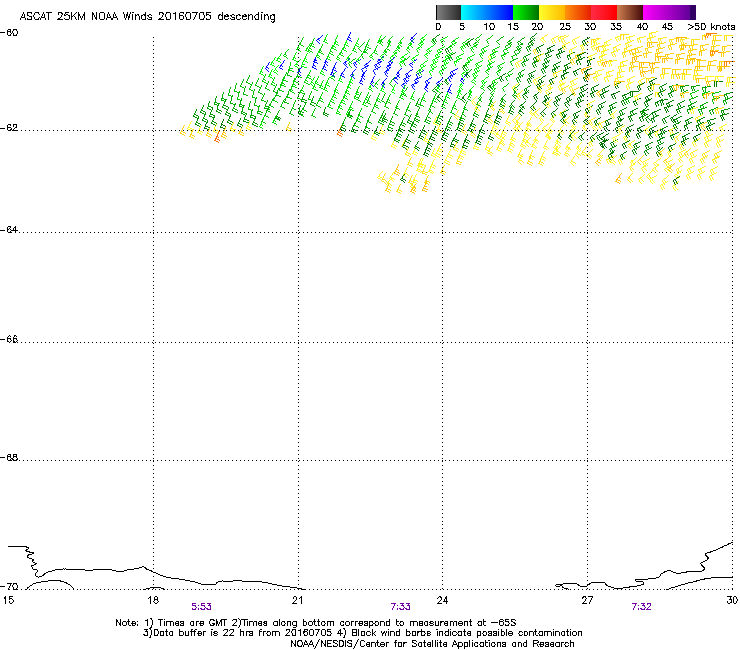The height and width of the screenshot is (650, 740).
Task: Click the NOAA/NESDIS credit line
Action: (432, 644)
